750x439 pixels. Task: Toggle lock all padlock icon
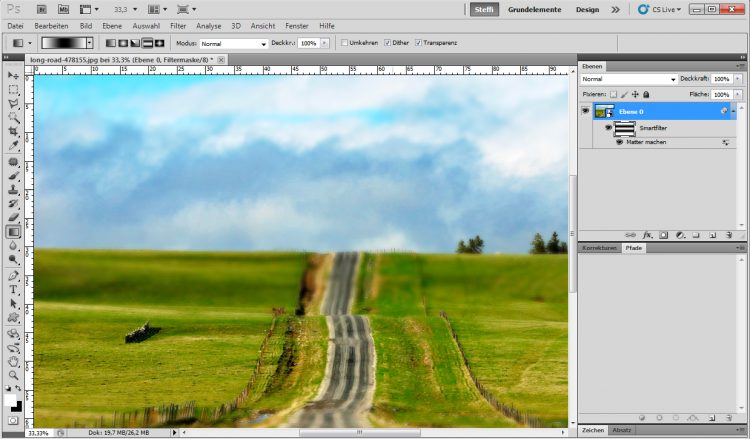point(646,94)
